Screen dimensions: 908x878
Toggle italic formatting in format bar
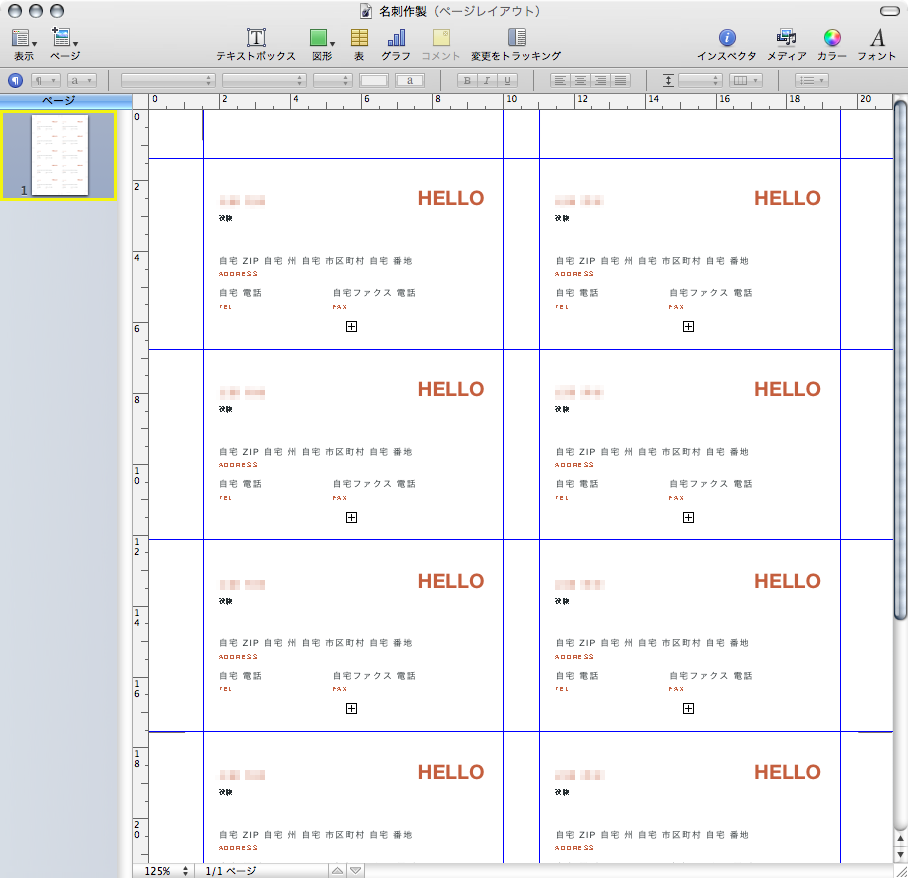(x=488, y=80)
